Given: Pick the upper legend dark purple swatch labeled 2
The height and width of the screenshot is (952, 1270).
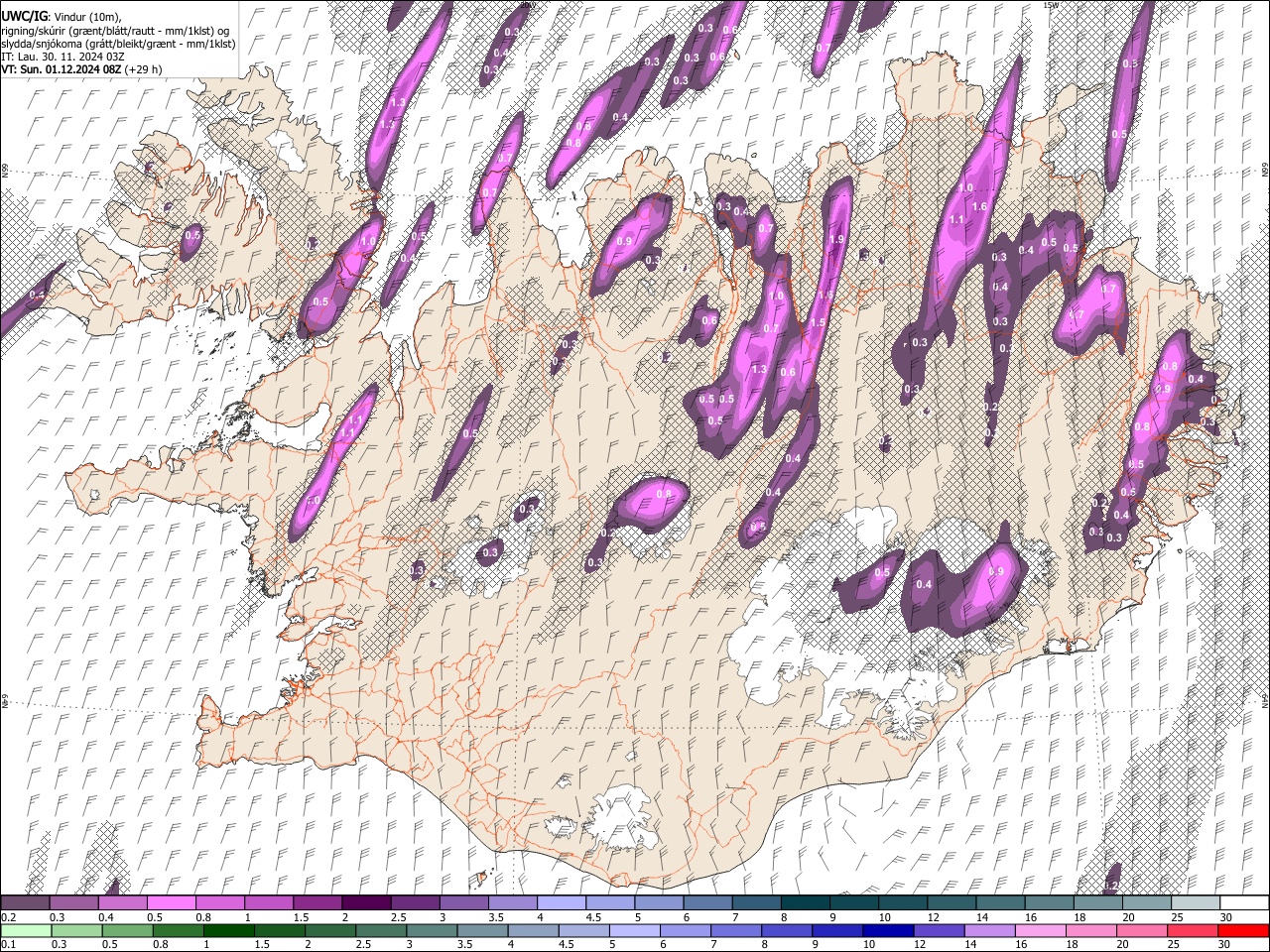Looking at the screenshot, I should click(x=366, y=902).
